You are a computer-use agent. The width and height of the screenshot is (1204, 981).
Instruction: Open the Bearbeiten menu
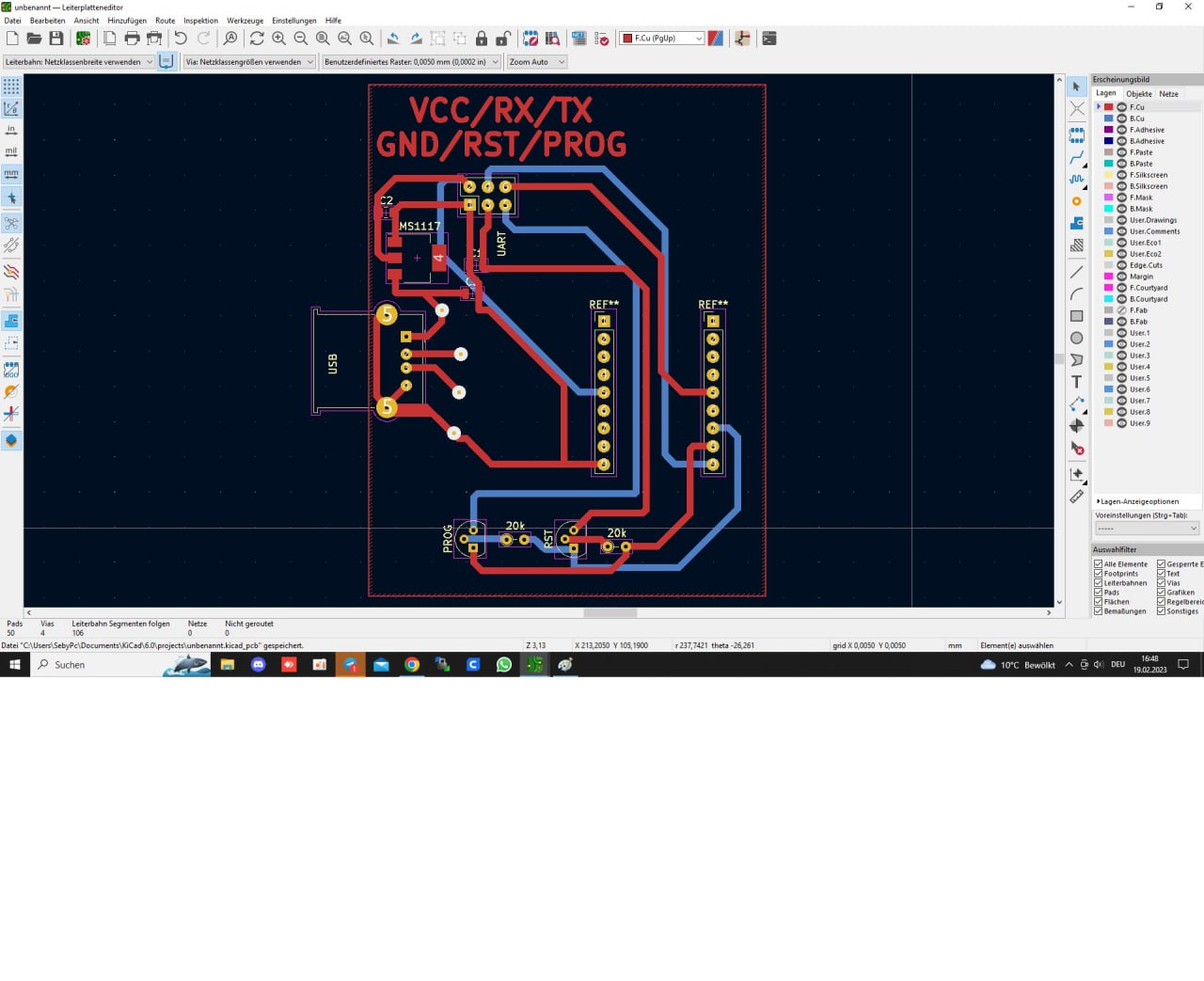click(48, 21)
